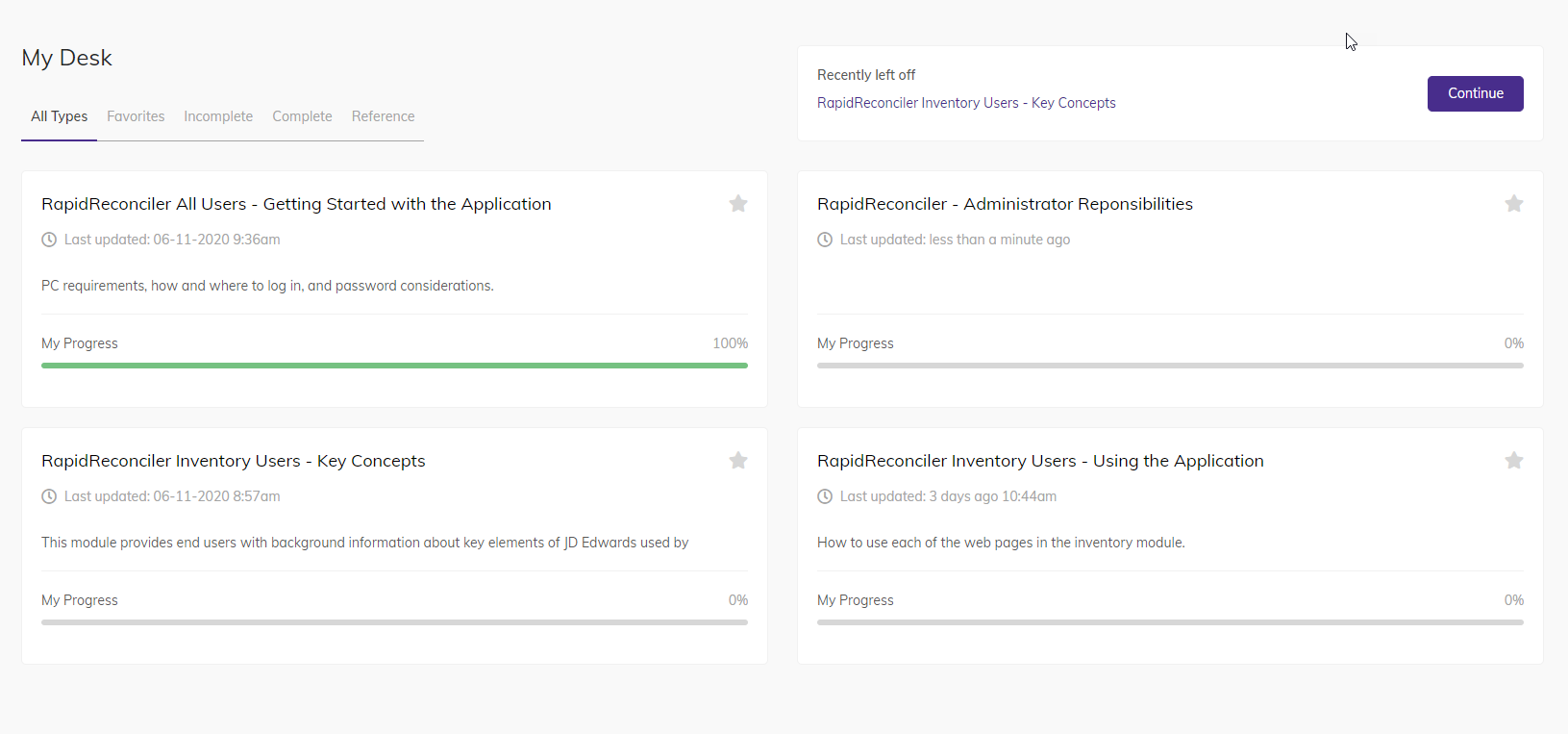Star the Using the Application course

click(x=1514, y=461)
